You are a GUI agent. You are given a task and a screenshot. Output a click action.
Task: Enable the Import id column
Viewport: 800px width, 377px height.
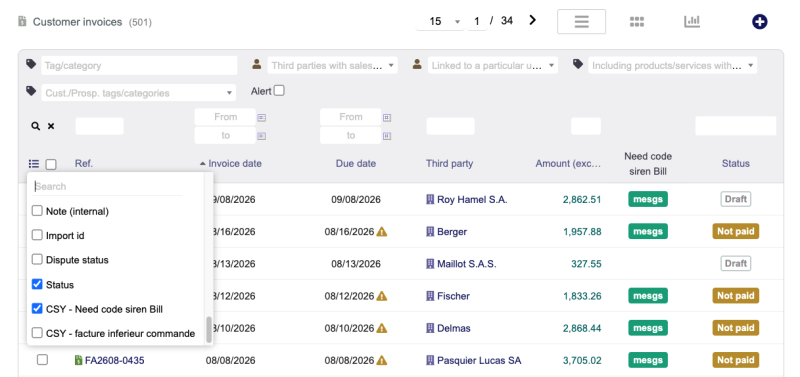point(37,235)
